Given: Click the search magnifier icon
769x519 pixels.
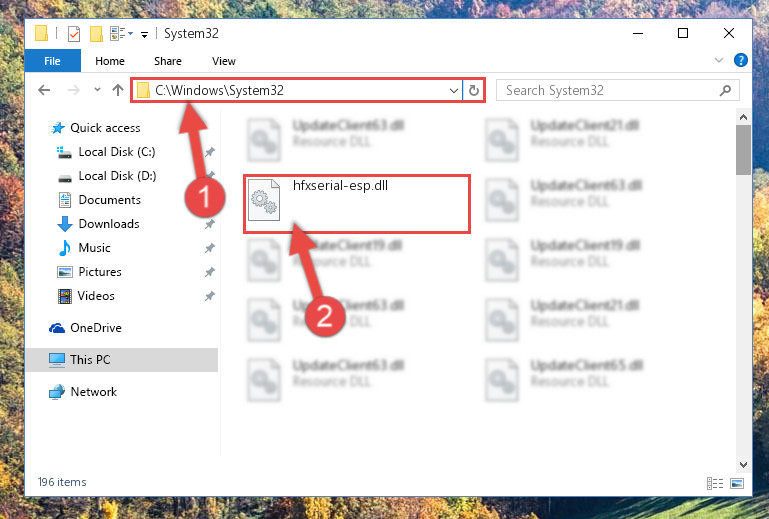Looking at the screenshot, I should click(725, 90).
